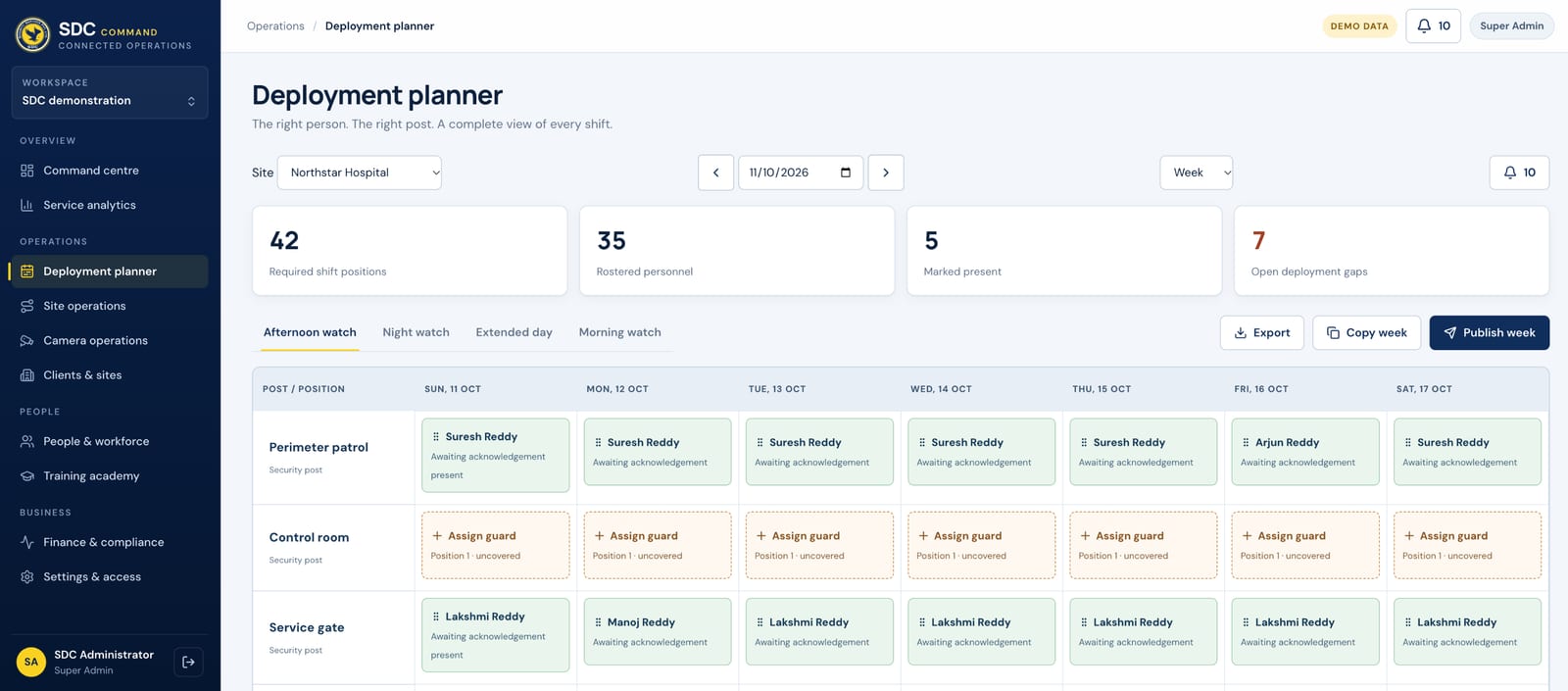Grab handle on Suresh Reddy Sun 11 Oct card
Image resolution: width=1568 pixels, height=691 pixels.
[436, 437]
